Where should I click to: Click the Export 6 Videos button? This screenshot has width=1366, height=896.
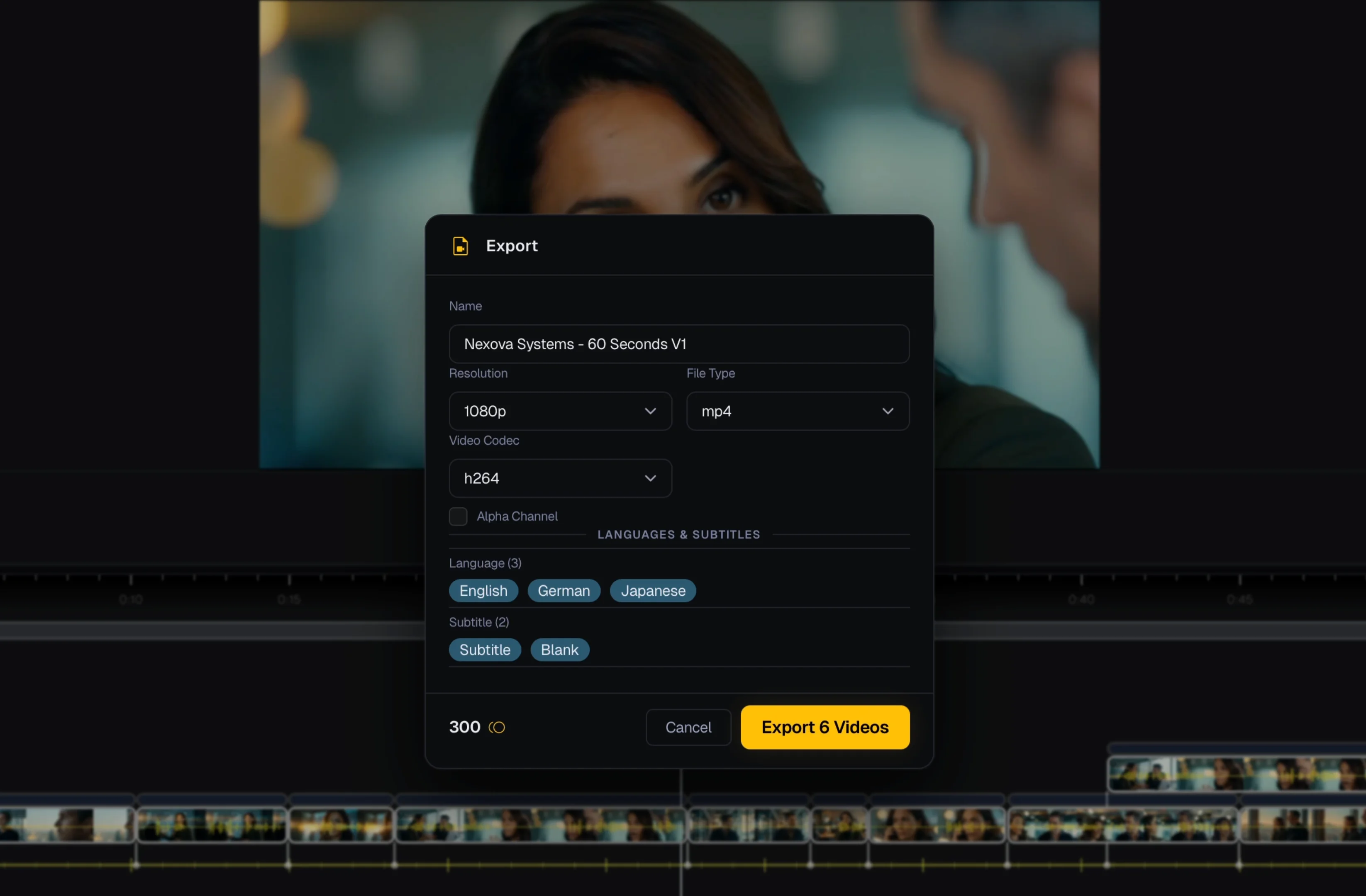point(825,727)
